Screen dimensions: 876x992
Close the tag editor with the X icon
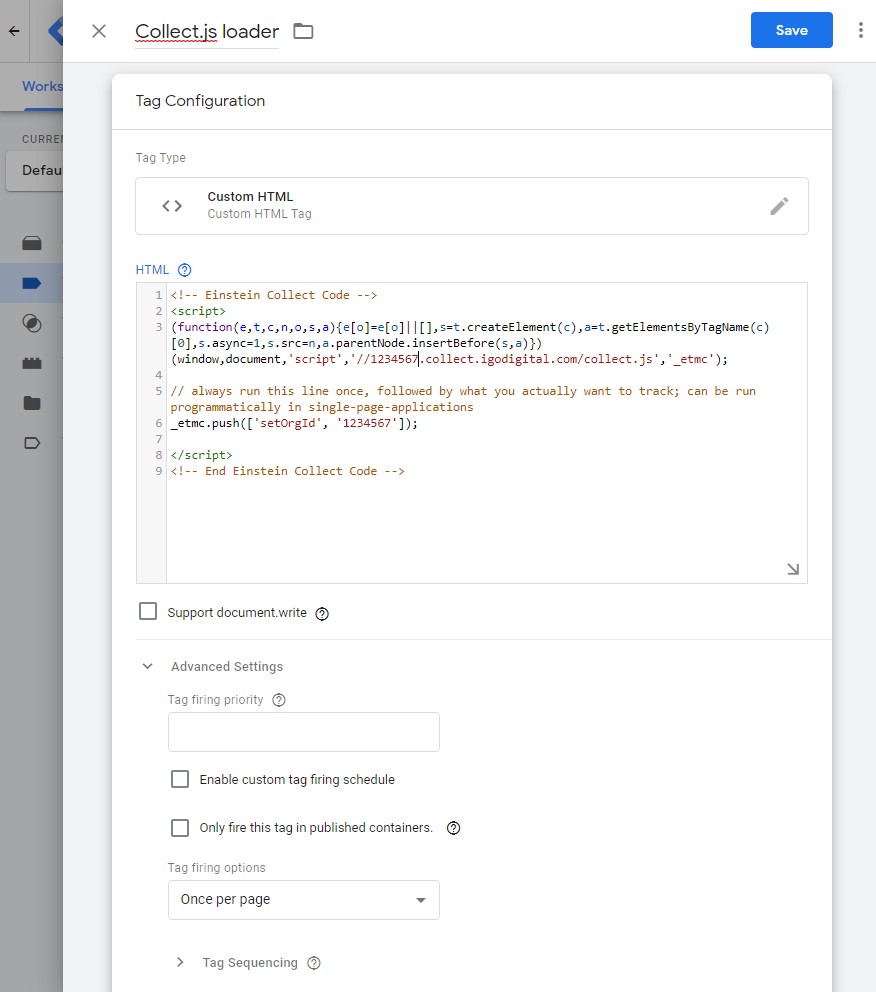point(99,31)
